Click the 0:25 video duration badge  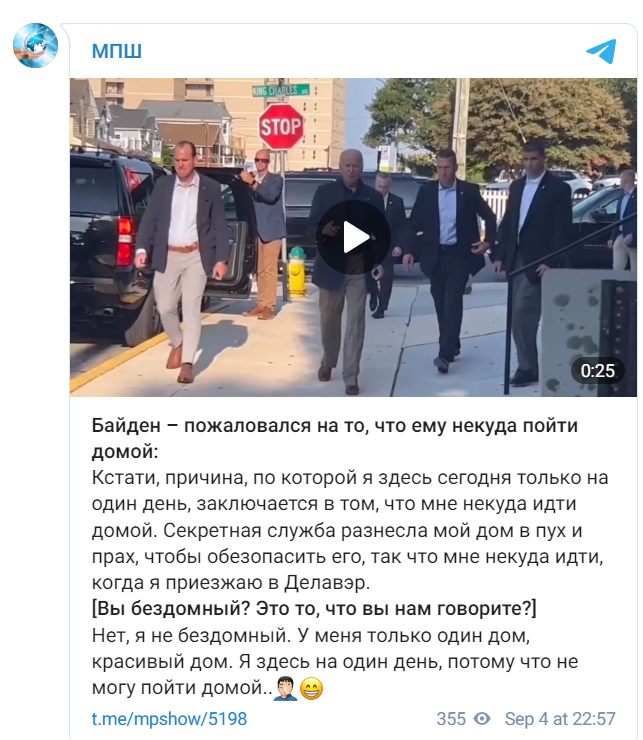597,370
